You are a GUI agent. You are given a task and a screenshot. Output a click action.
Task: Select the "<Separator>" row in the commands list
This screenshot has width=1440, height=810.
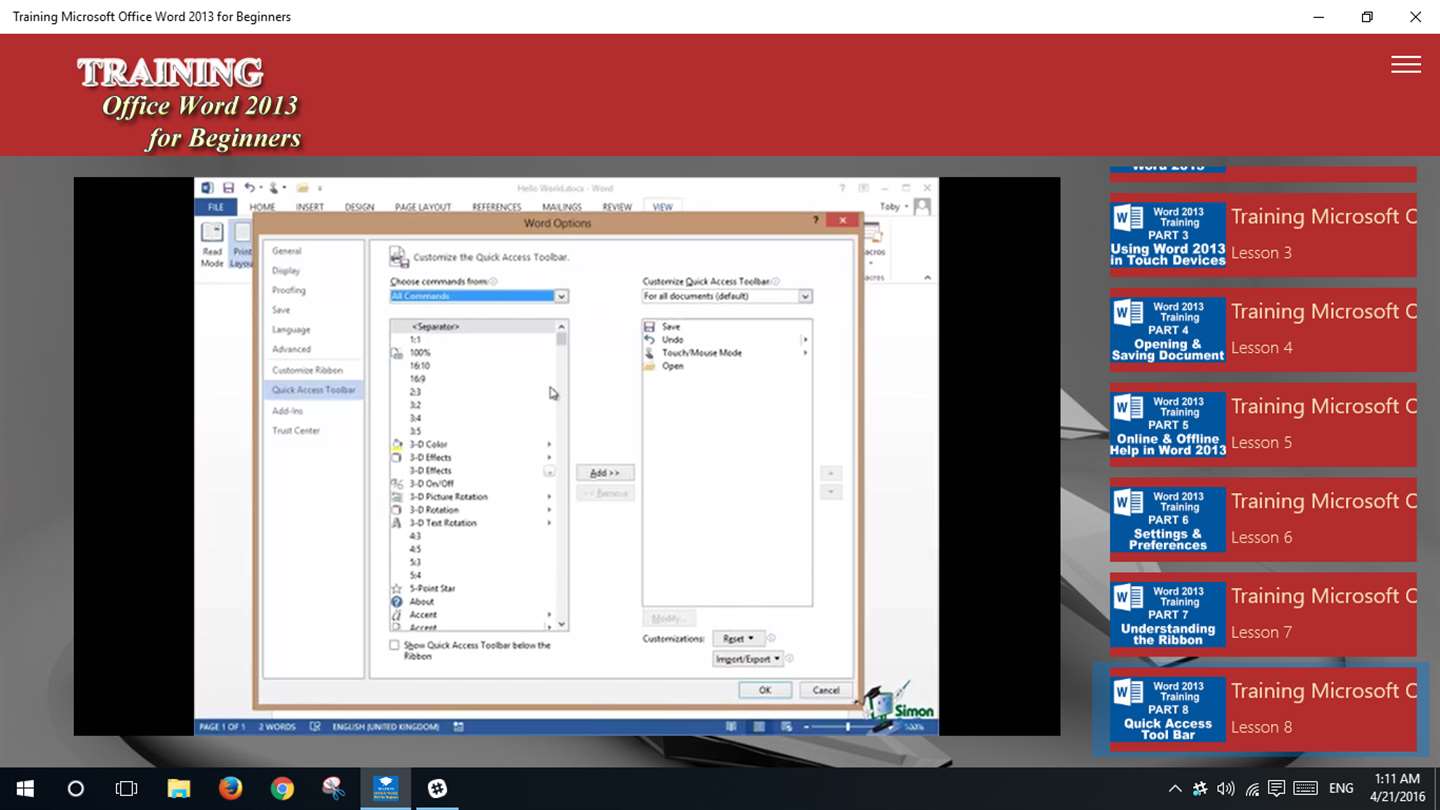pos(472,327)
